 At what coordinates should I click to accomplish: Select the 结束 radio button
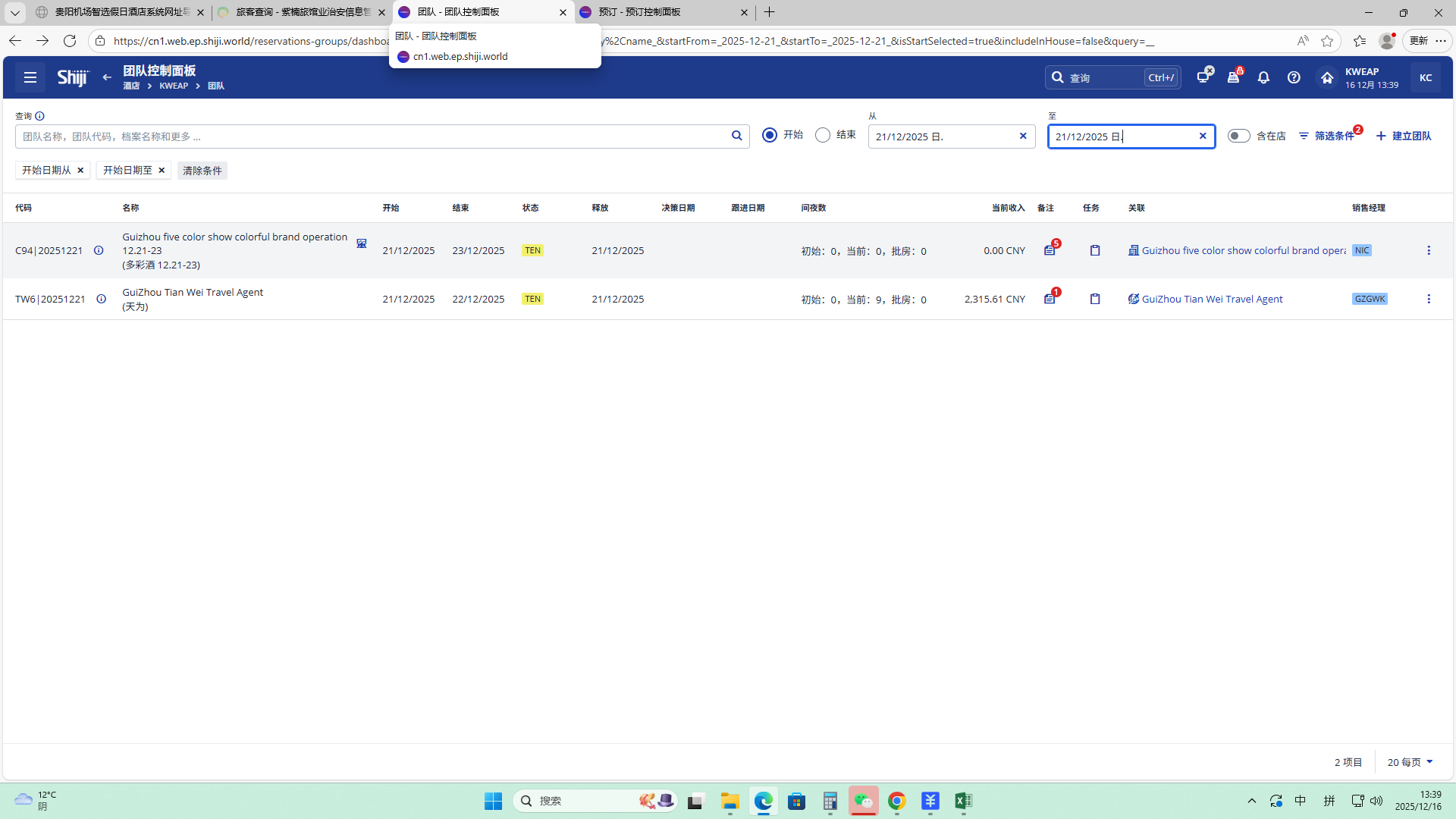click(x=823, y=135)
